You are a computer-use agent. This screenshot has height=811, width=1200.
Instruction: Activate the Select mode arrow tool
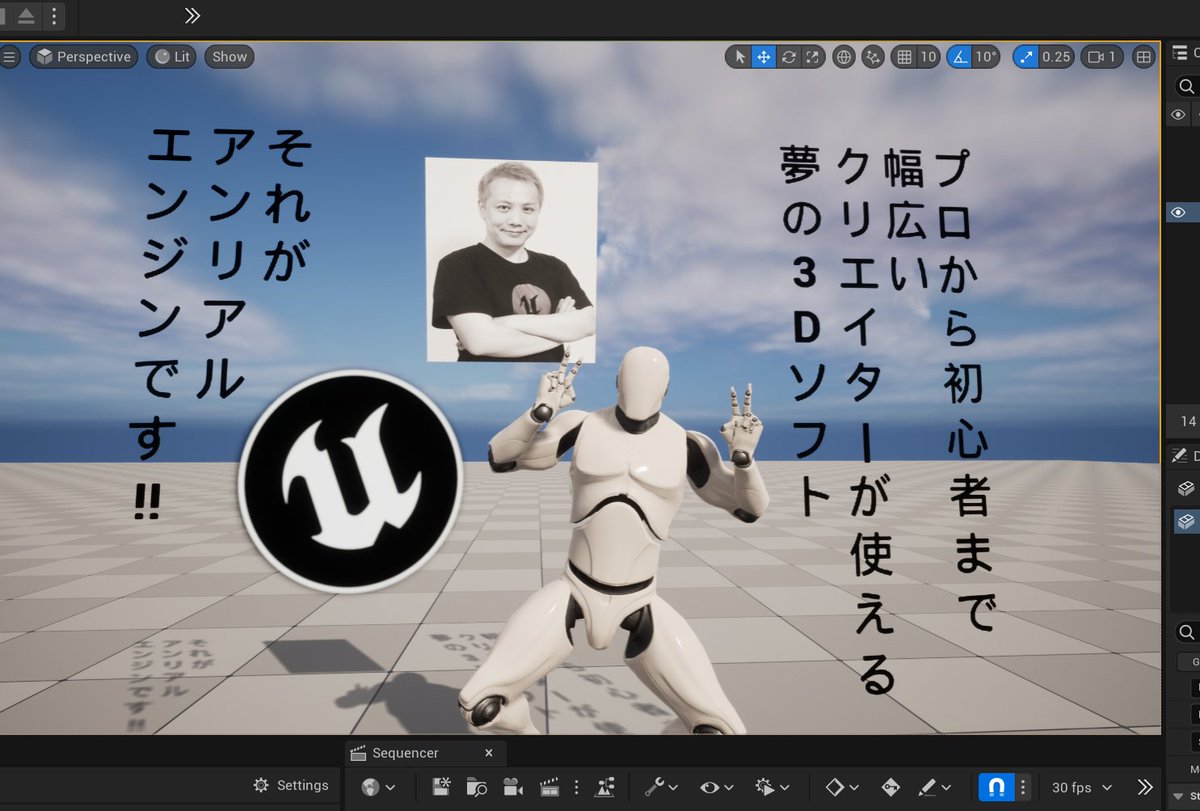pyautogui.click(x=740, y=57)
